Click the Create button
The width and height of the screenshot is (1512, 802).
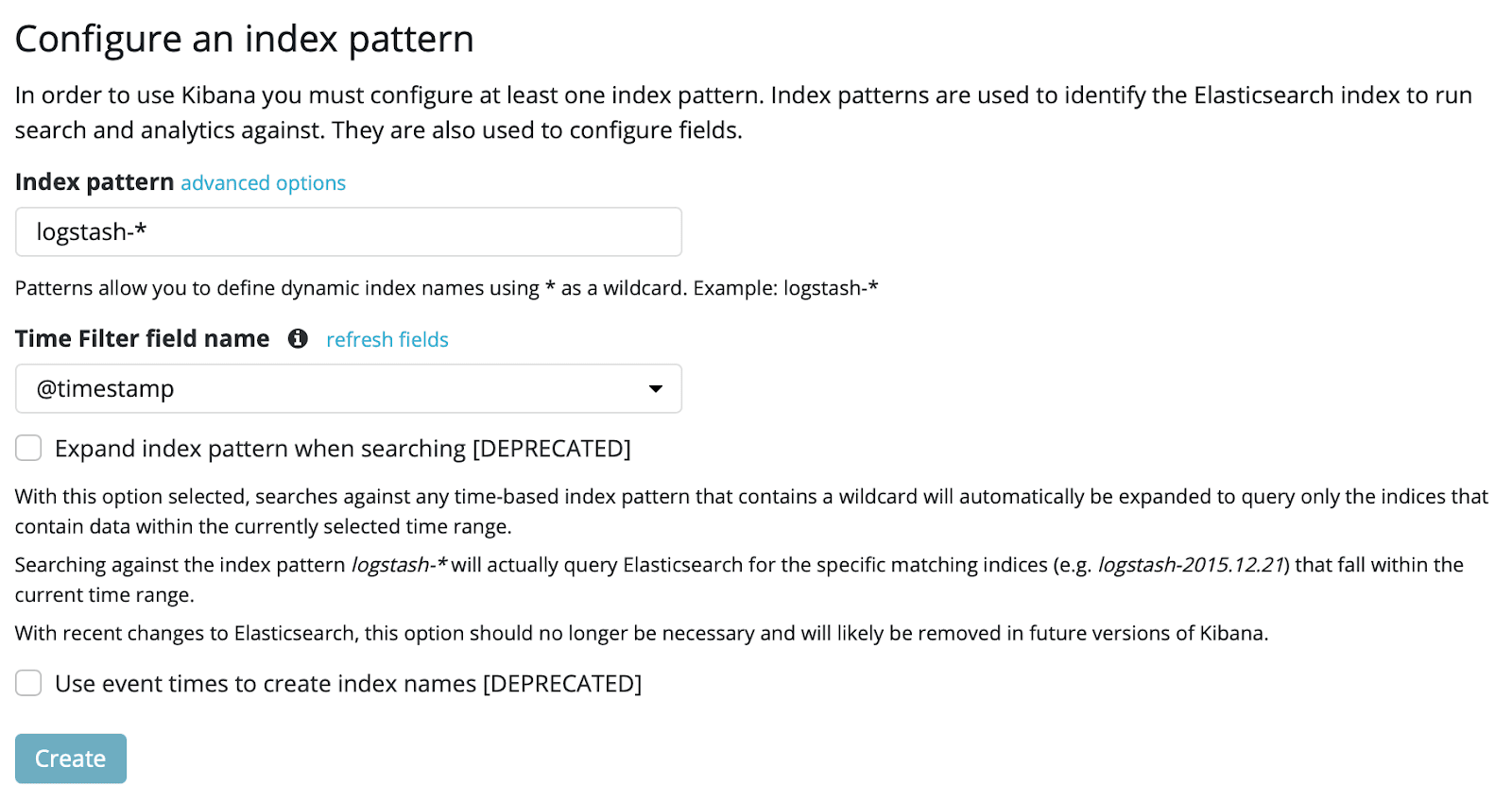point(71,759)
